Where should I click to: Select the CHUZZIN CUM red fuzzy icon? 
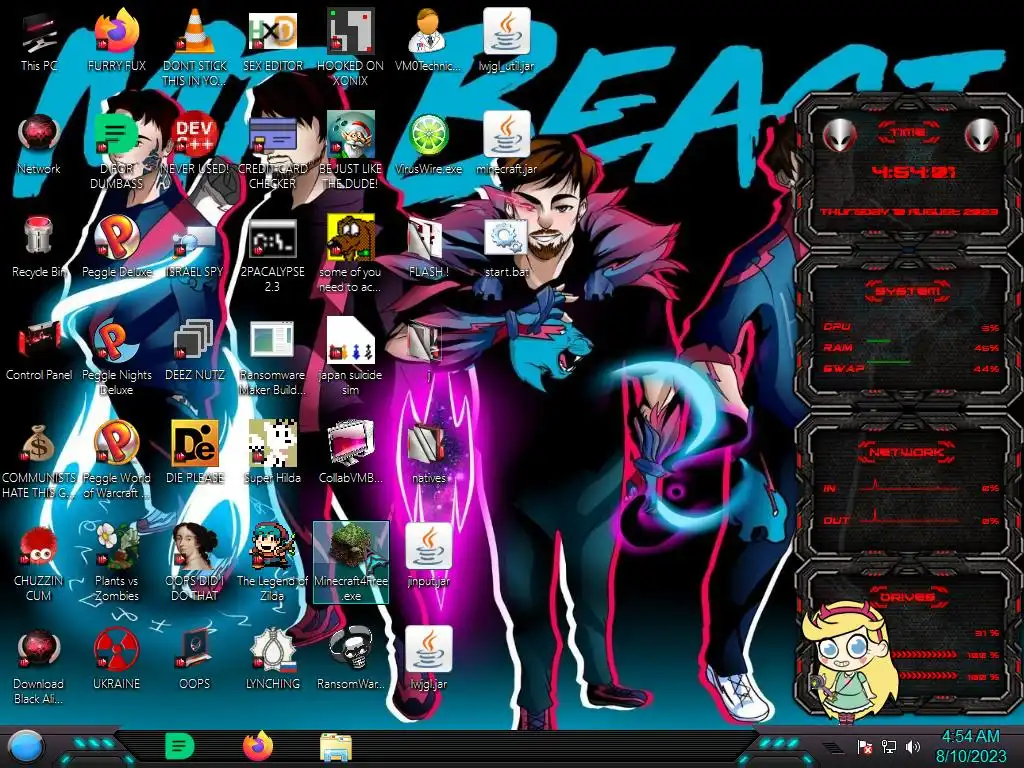point(39,564)
